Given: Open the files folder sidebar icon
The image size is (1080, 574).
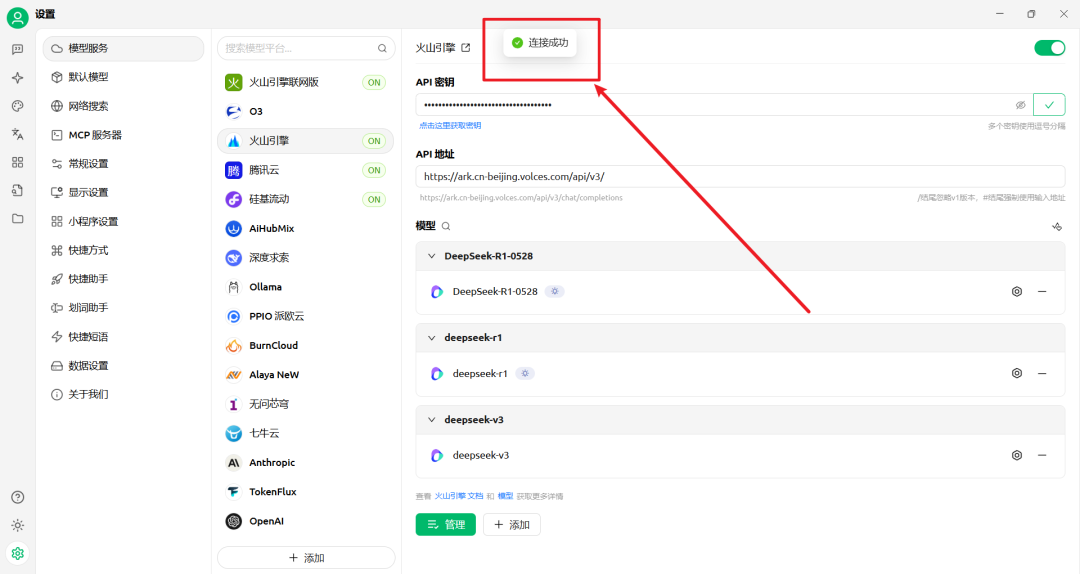Looking at the screenshot, I should (x=17, y=219).
